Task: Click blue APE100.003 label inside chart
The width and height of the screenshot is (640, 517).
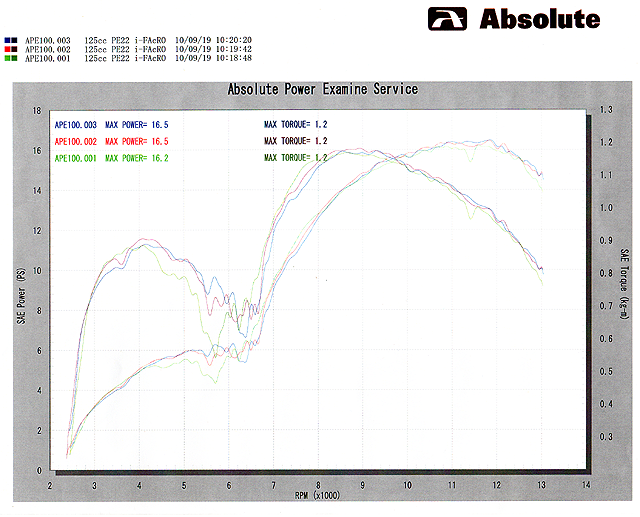Action: point(76,125)
